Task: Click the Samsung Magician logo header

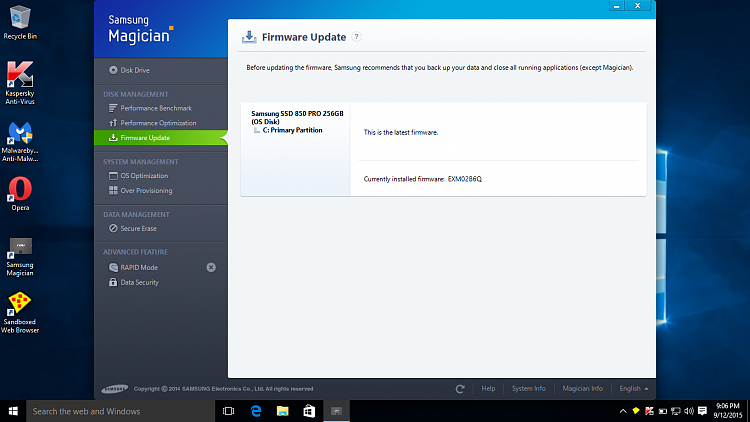Action: (x=140, y=30)
